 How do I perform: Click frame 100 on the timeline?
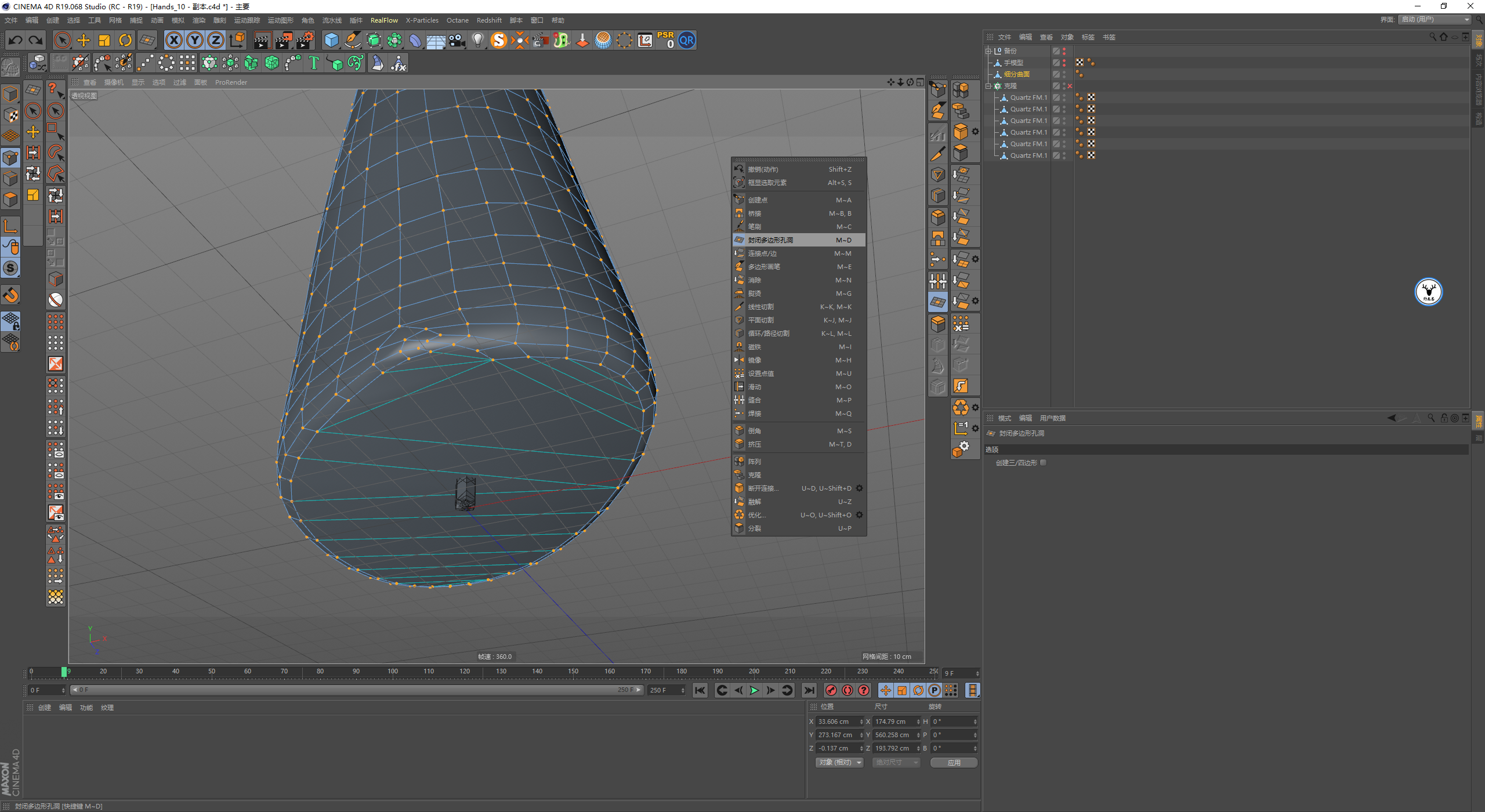393,673
